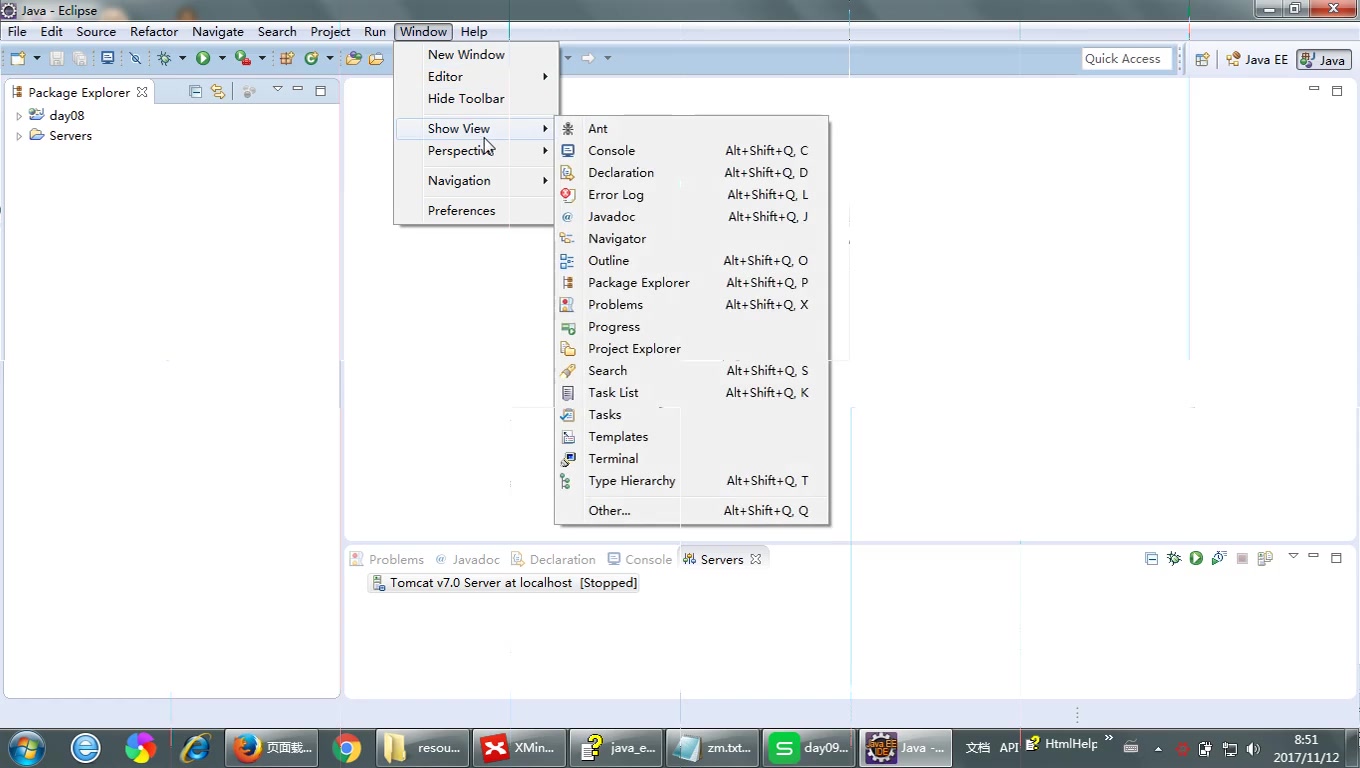Click the Run Last Tool red-toolbox icon
Image resolution: width=1360 pixels, height=768 pixels.
pos(242,59)
